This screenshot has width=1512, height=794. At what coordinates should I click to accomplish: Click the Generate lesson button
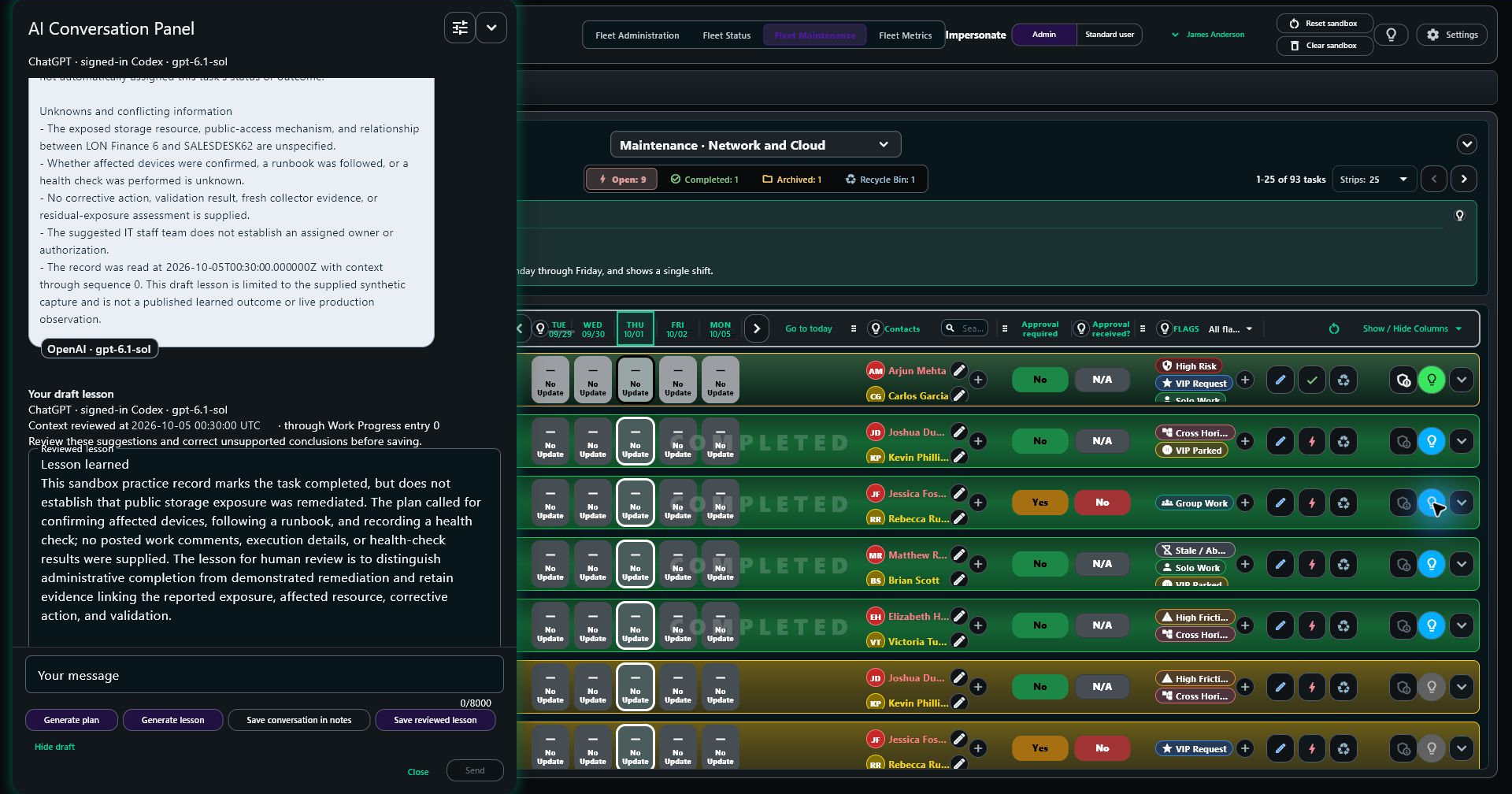[172, 720]
